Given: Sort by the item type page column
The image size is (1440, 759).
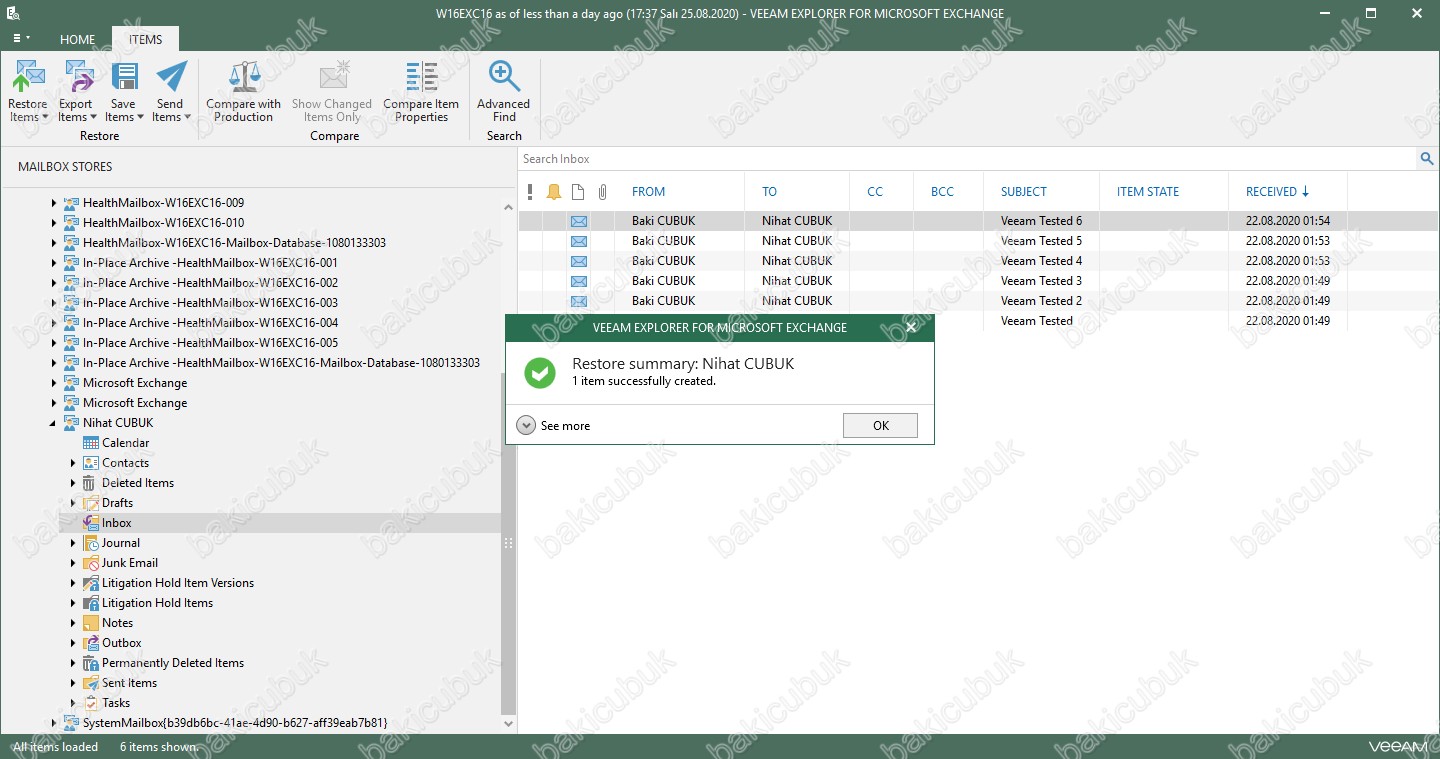Looking at the screenshot, I should coord(578,192).
